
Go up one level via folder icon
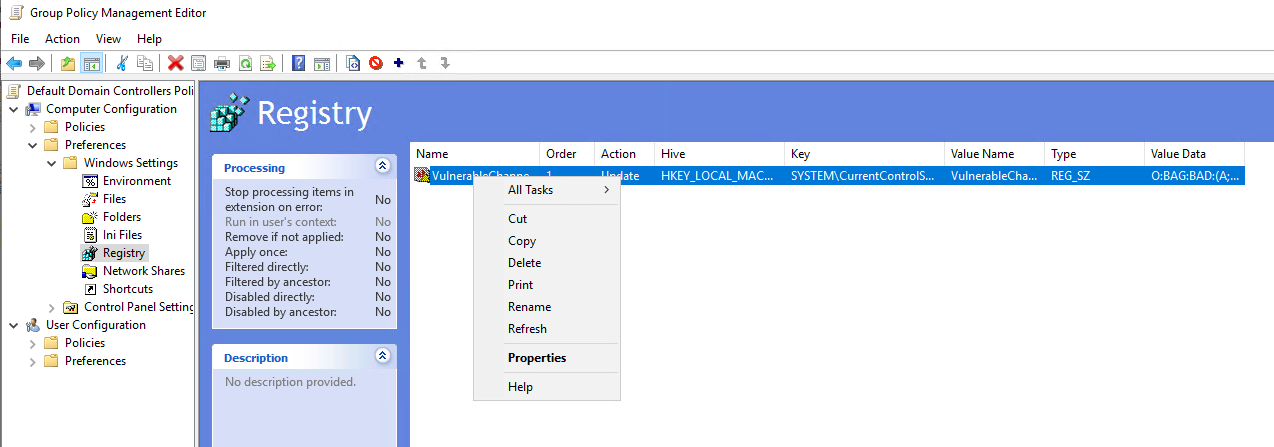point(68,63)
